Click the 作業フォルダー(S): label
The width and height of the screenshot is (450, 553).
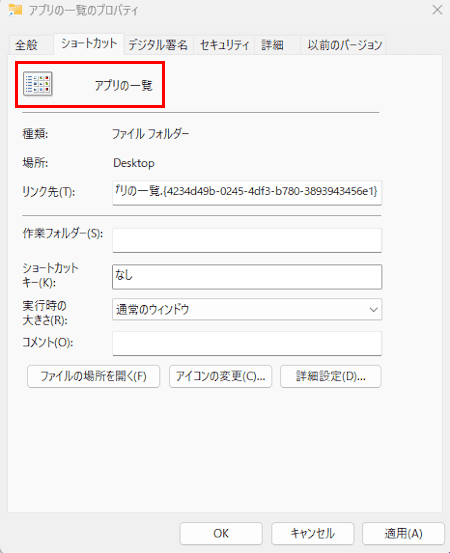[x=63, y=233]
